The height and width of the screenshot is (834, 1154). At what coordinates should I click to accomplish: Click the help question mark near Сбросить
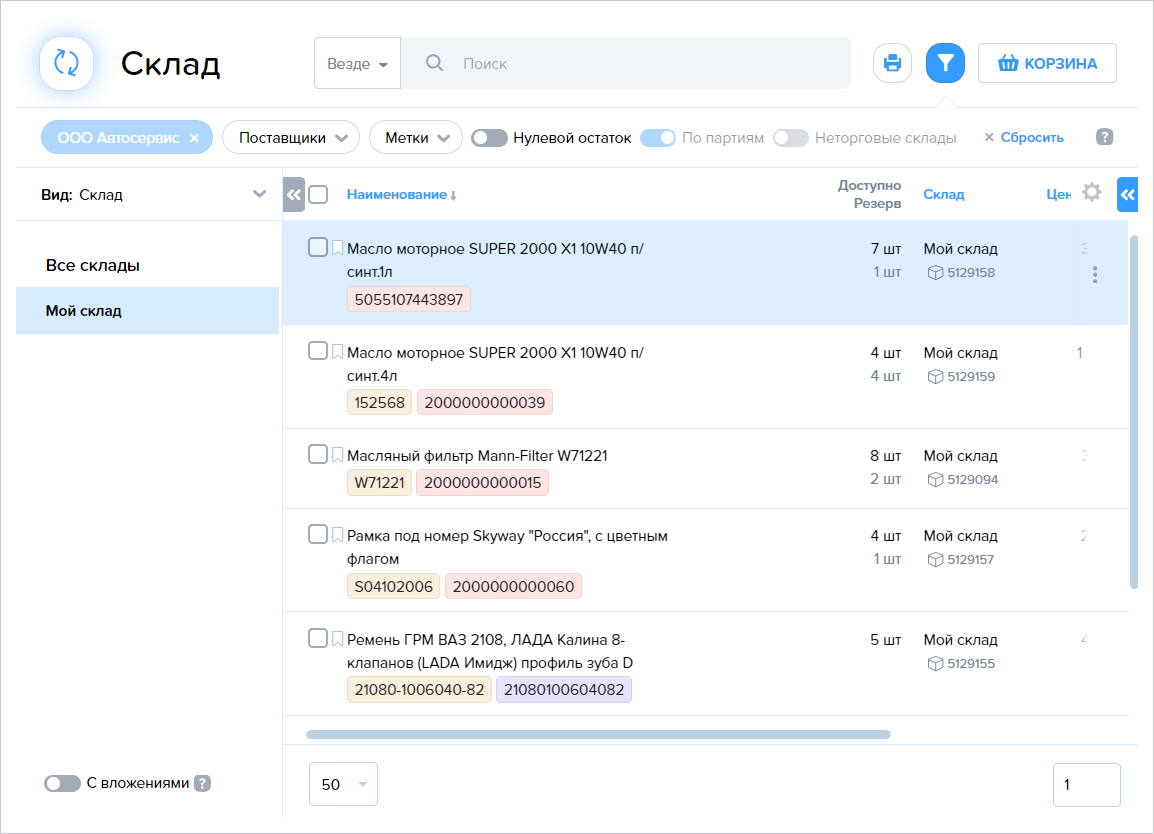coord(1104,137)
